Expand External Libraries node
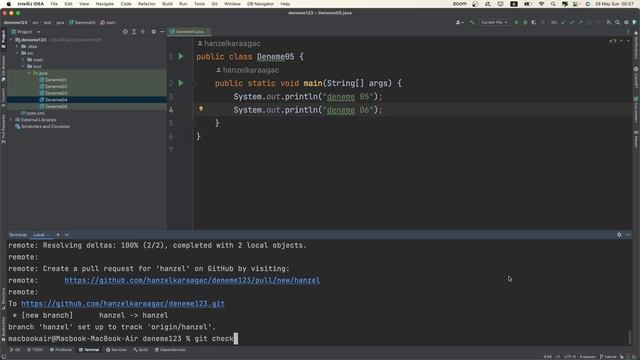The height and width of the screenshot is (360, 640). [11, 120]
